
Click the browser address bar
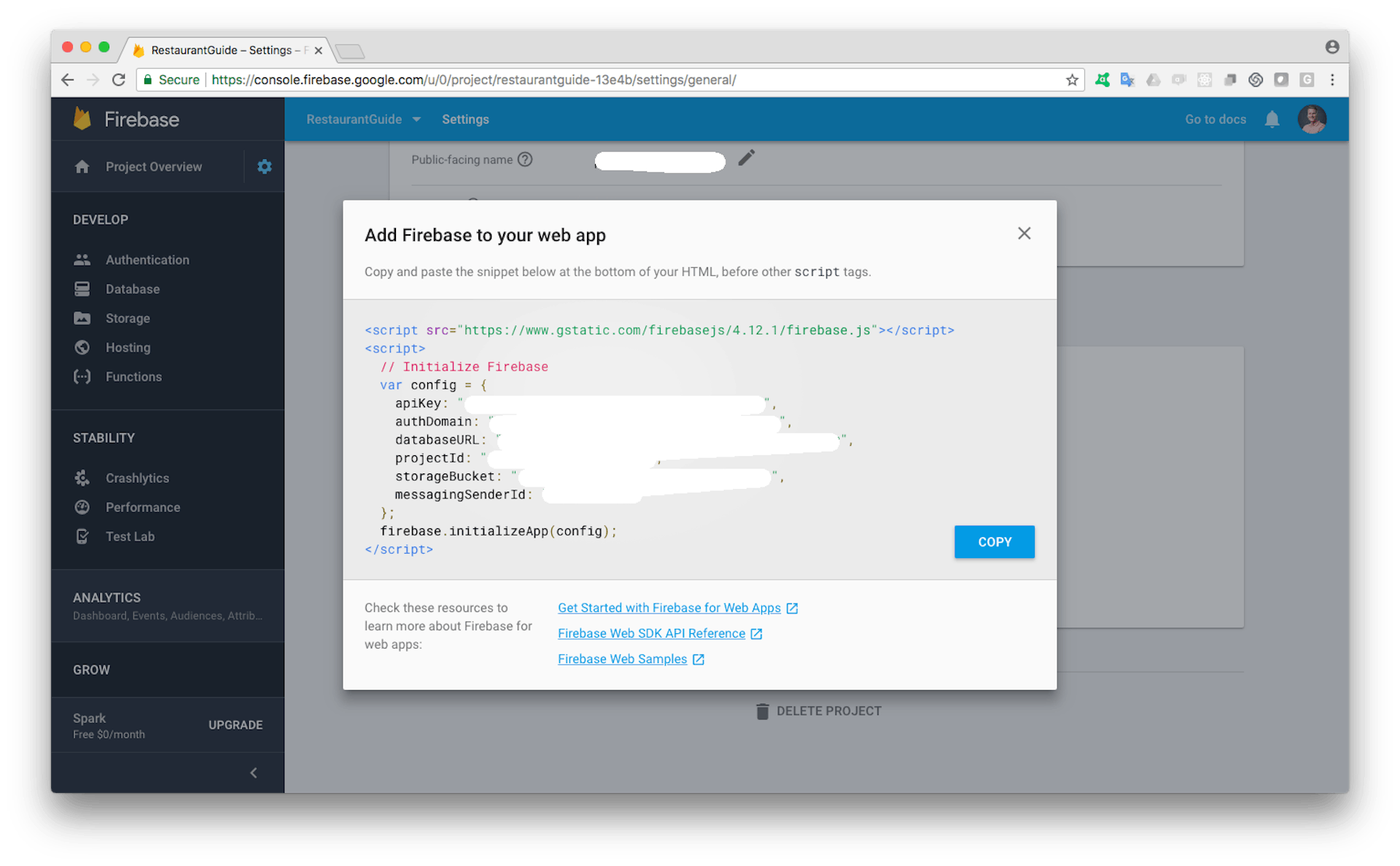click(583, 80)
